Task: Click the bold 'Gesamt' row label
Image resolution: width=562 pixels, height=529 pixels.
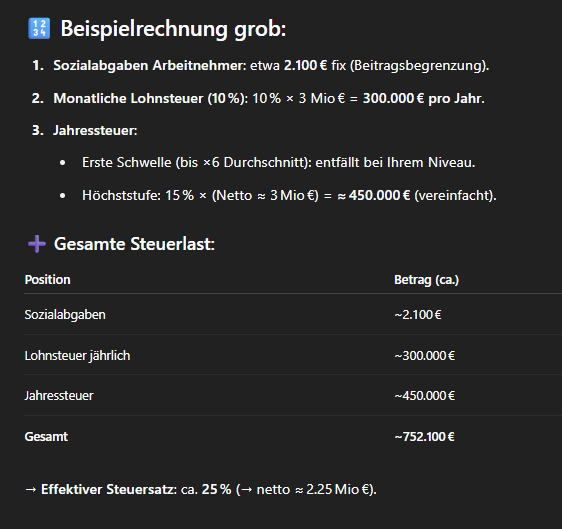Action: (46, 437)
